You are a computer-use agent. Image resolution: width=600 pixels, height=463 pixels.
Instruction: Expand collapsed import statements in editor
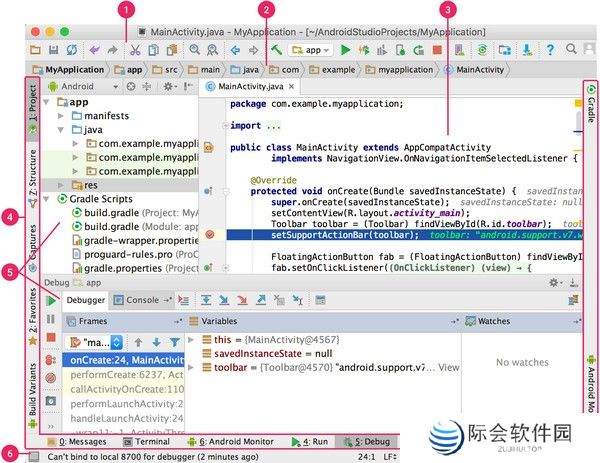pyautogui.click(x=225, y=126)
